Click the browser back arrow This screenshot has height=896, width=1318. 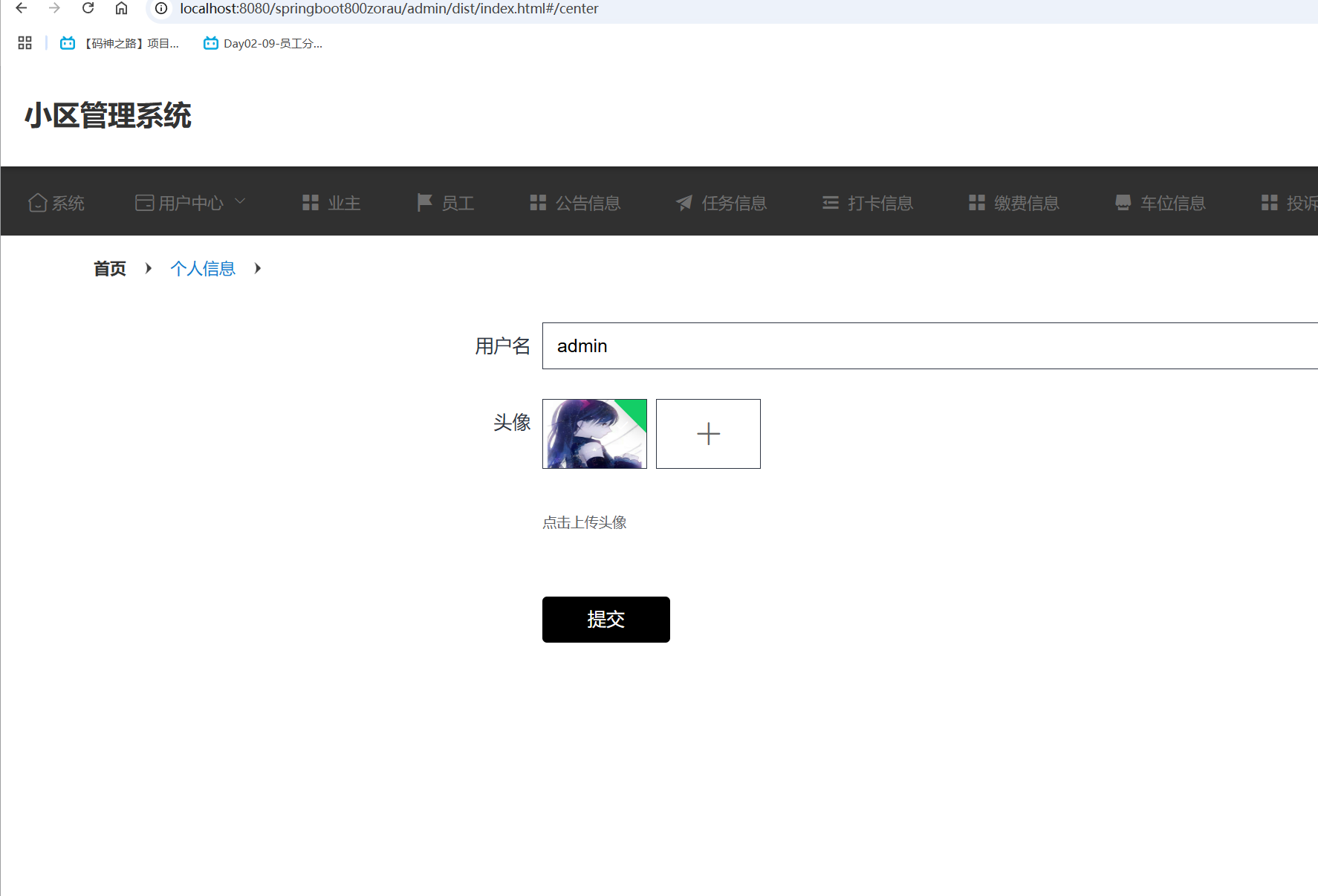click(22, 8)
